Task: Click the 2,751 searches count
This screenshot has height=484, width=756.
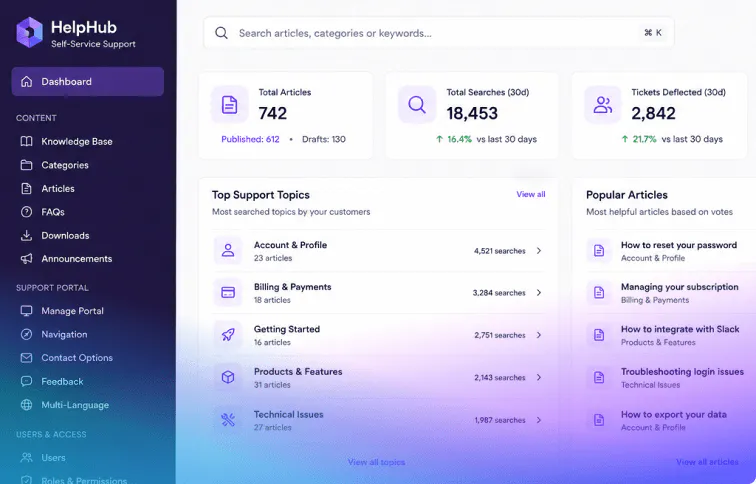Action: (500, 335)
